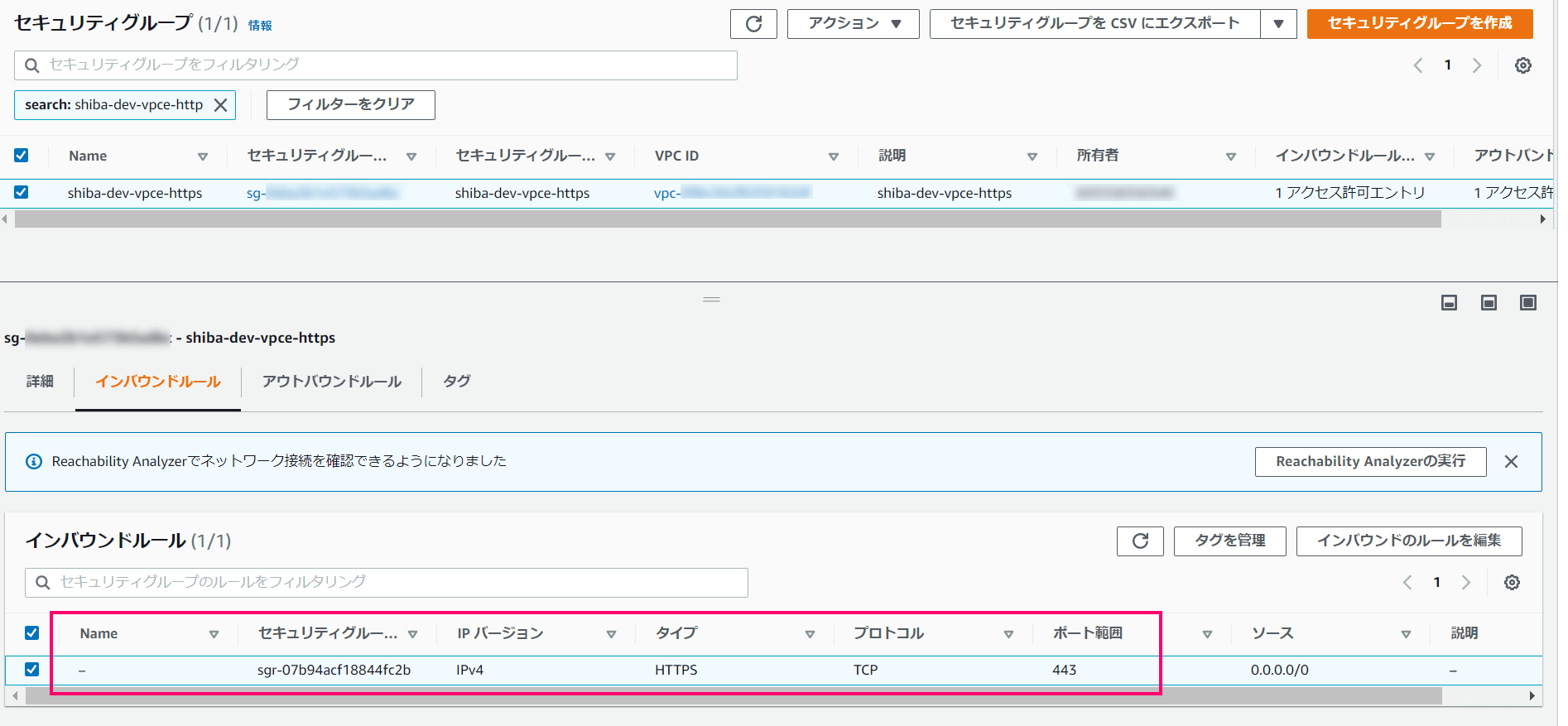The width and height of the screenshot is (1568, 726).
Task: Refresh the security groups list
Action: point(753,24)
